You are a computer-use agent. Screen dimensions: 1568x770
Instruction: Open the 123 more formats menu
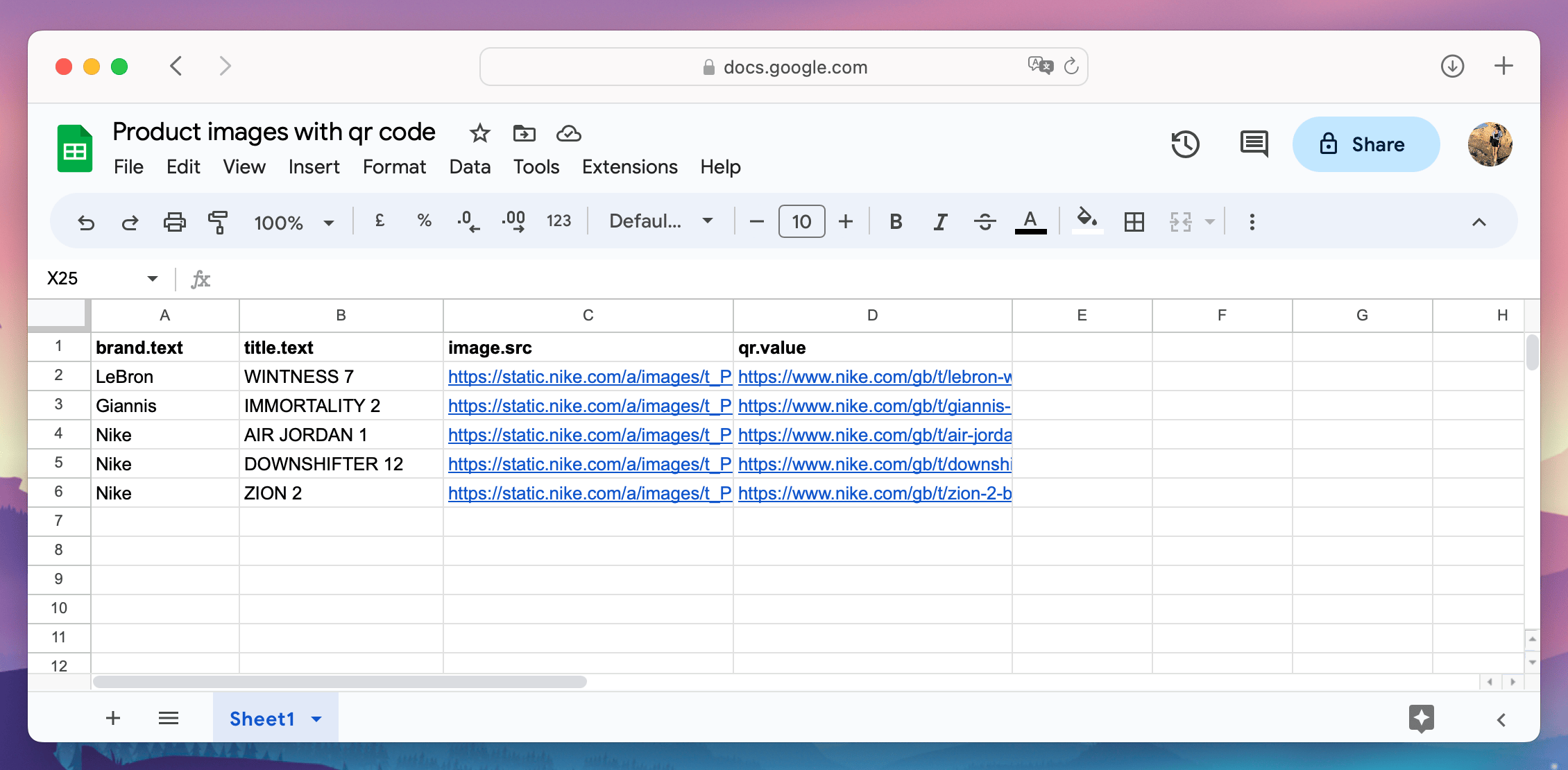[x=559, y=221]
